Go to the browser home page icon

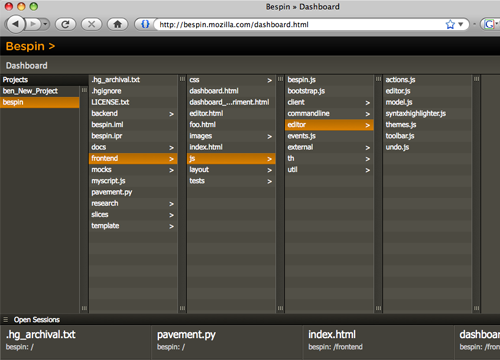[117, 24]
